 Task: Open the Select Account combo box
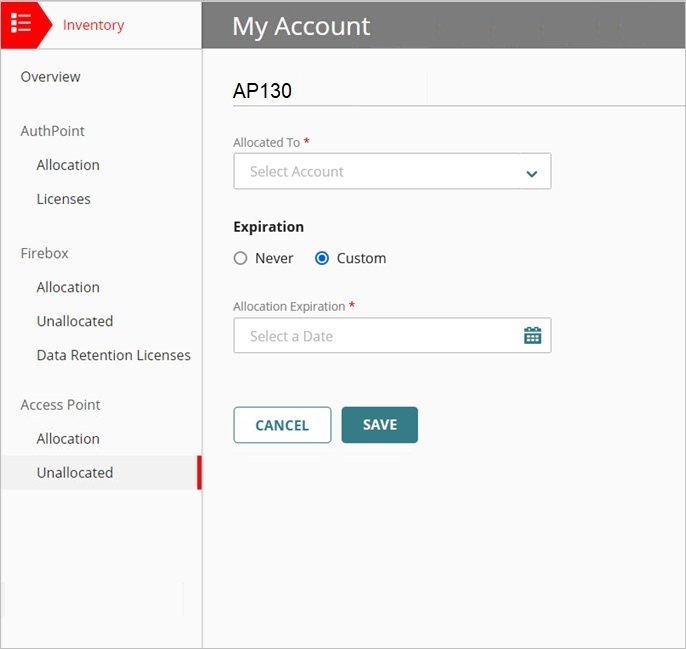click(x=380, y=172)
